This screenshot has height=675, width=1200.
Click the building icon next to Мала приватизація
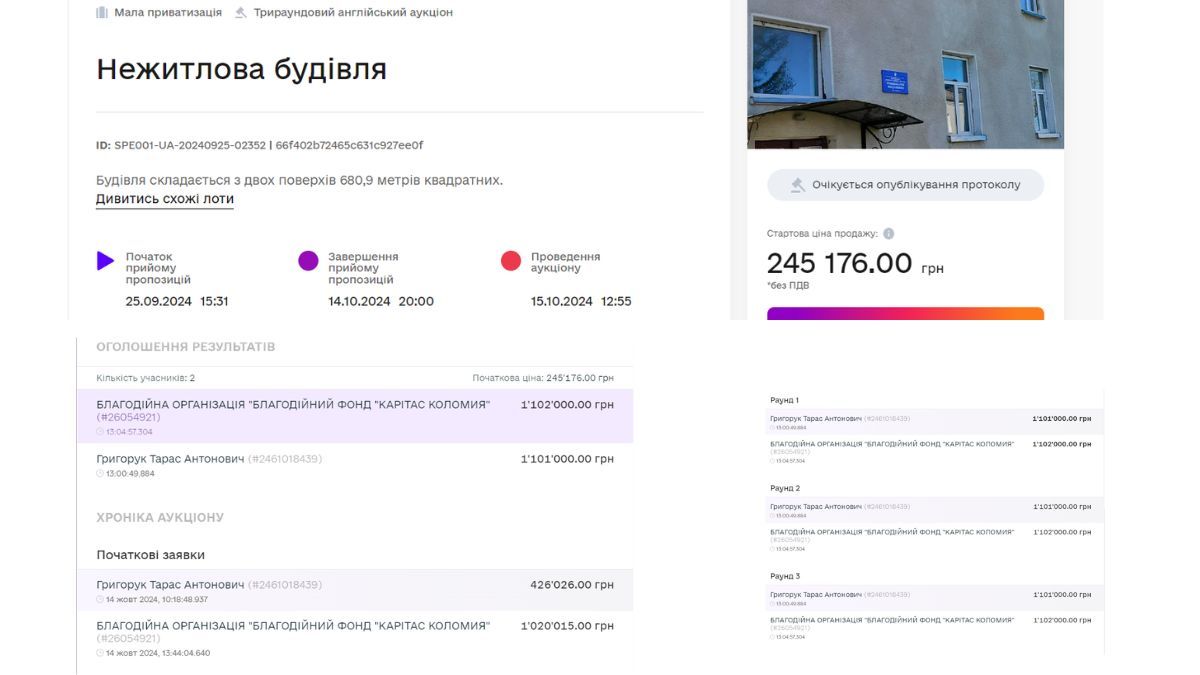[x=103, y=12]
